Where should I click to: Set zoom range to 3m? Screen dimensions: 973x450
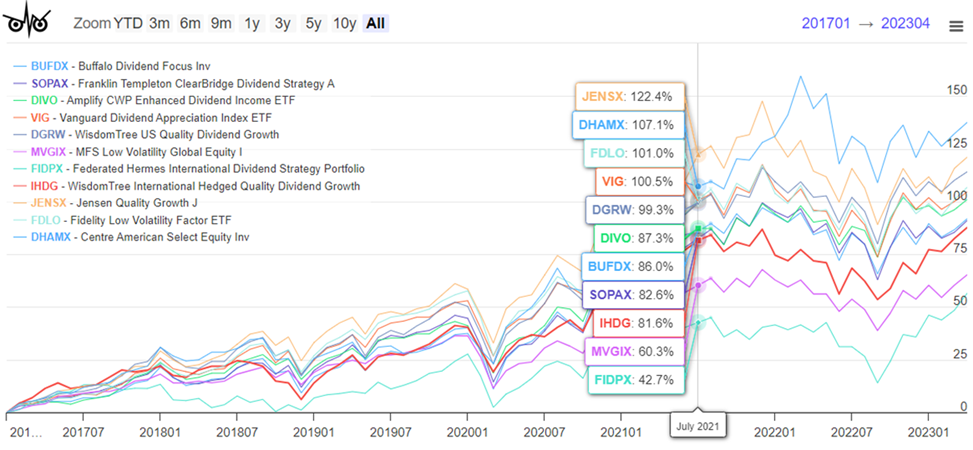pyautogui.click(x=159, y=23)
